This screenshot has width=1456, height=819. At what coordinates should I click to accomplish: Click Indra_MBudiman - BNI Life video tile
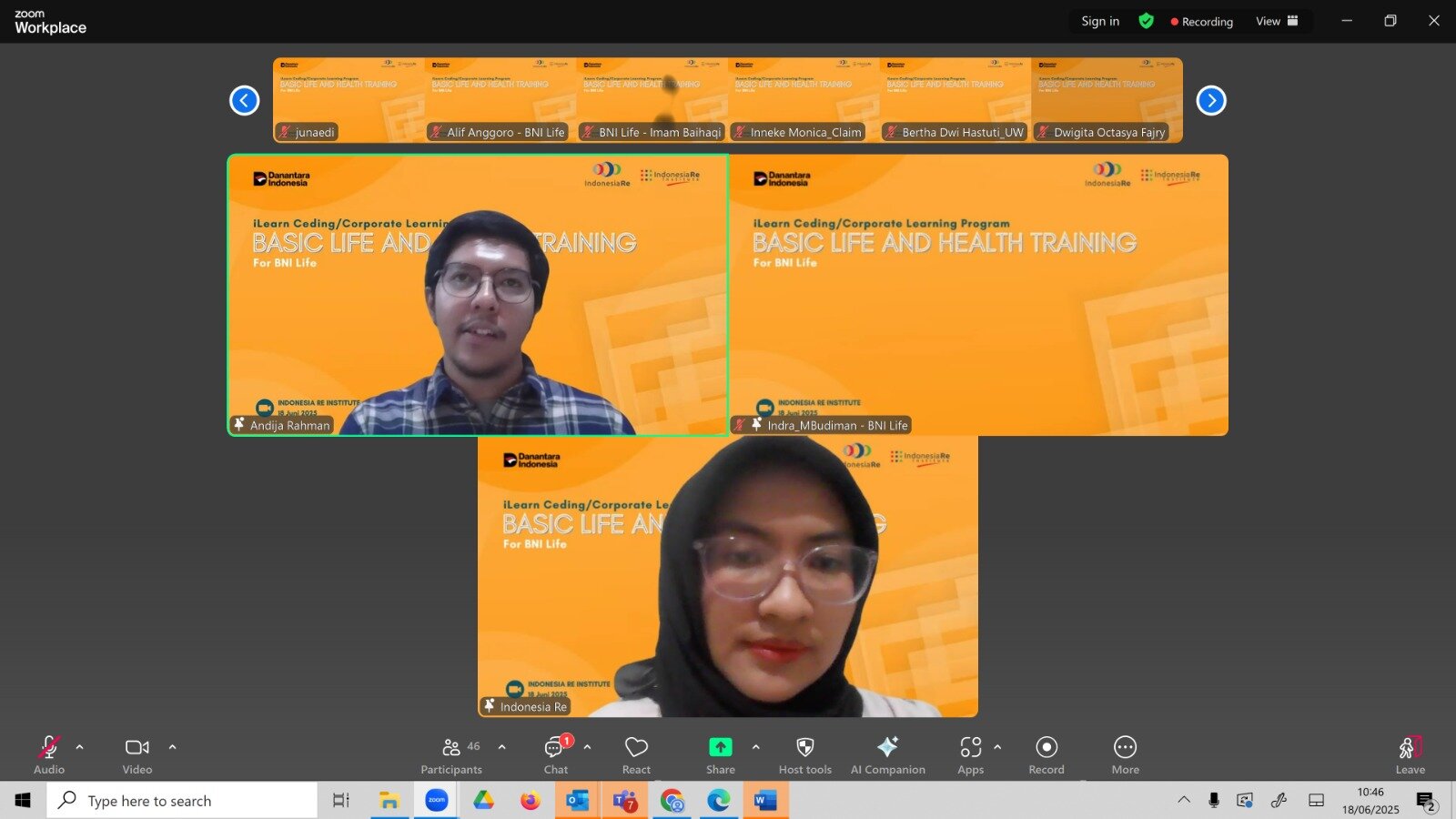coord(978,295)
